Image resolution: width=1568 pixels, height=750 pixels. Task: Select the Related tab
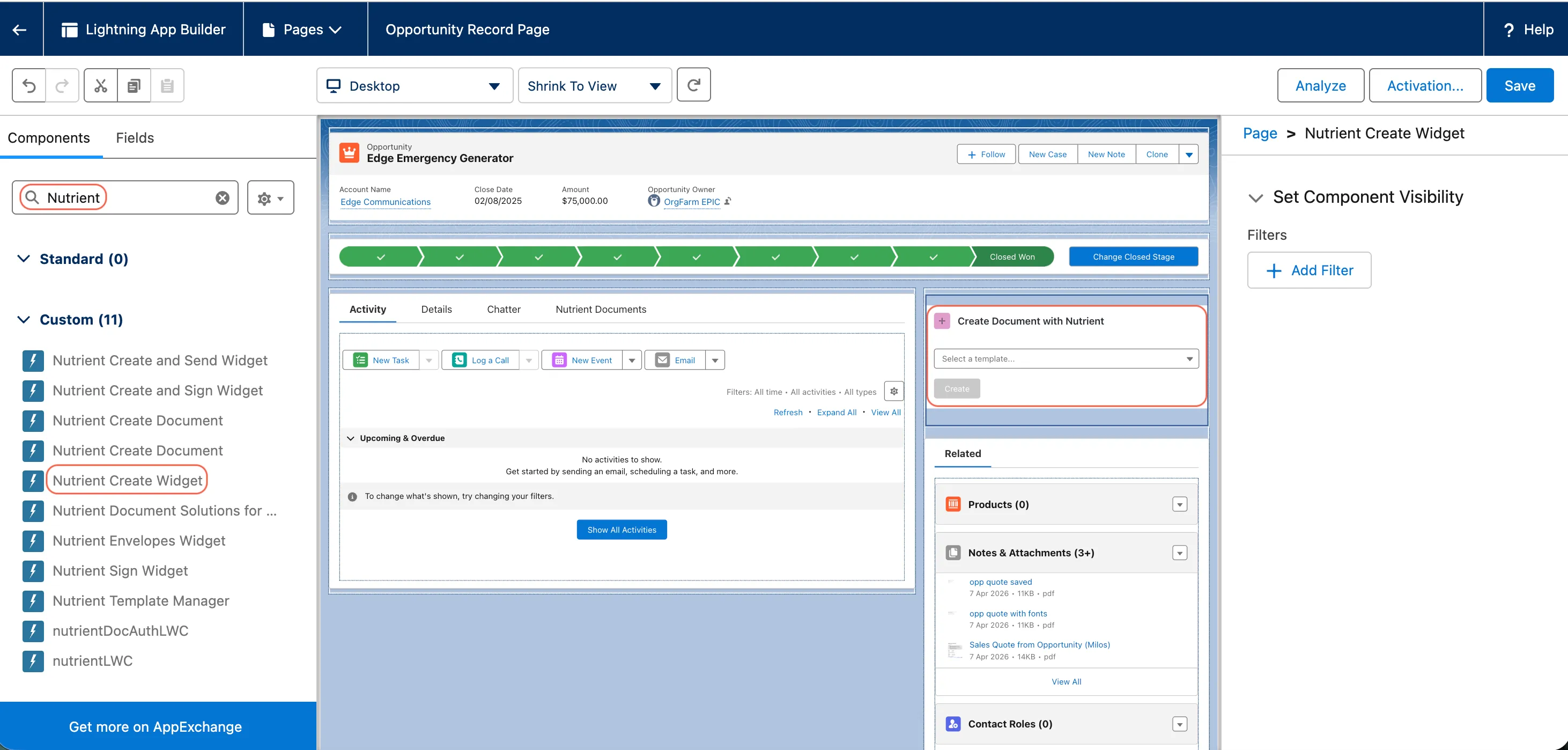963,453
